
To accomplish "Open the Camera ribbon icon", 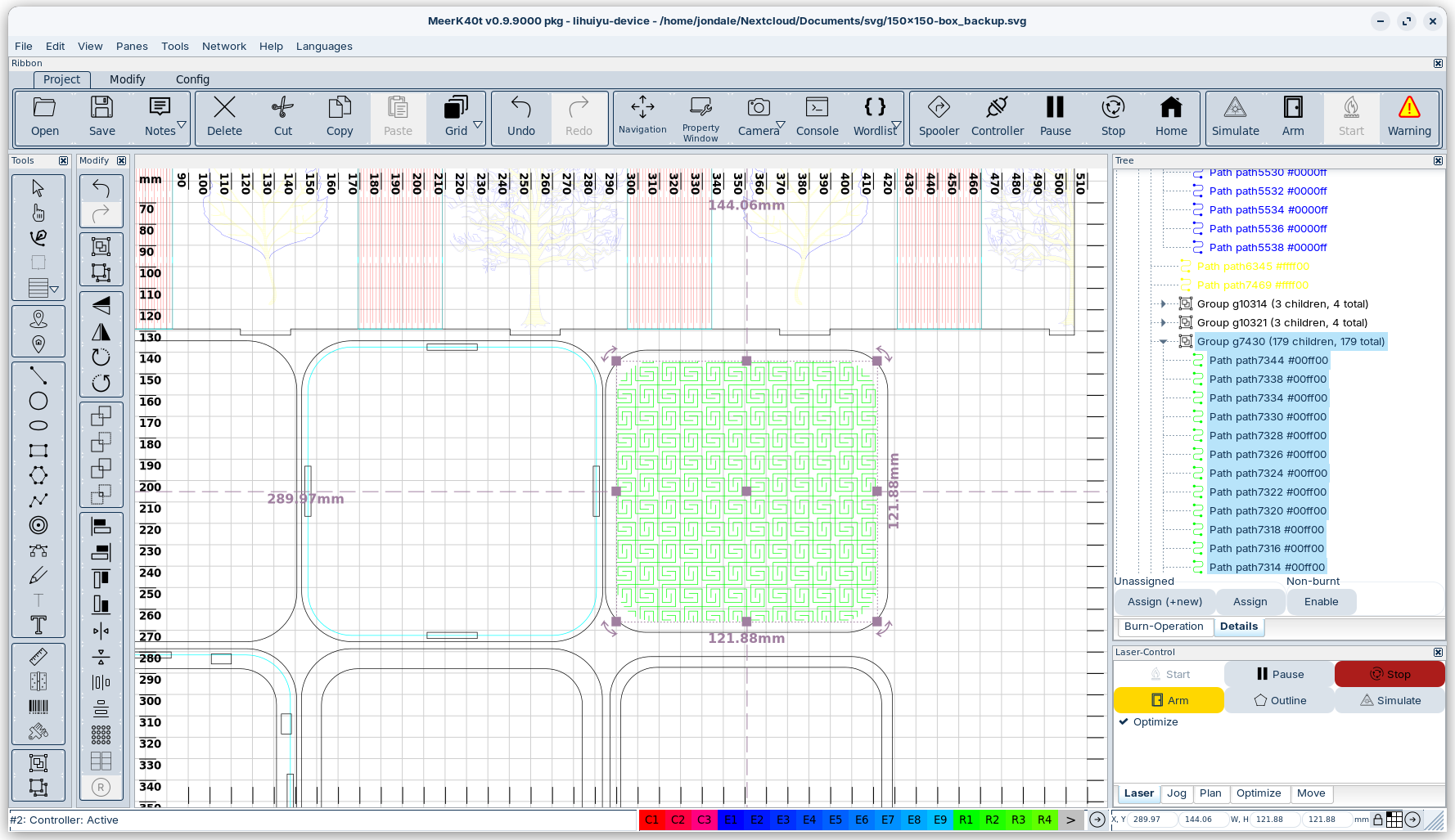I will point(759,116).
